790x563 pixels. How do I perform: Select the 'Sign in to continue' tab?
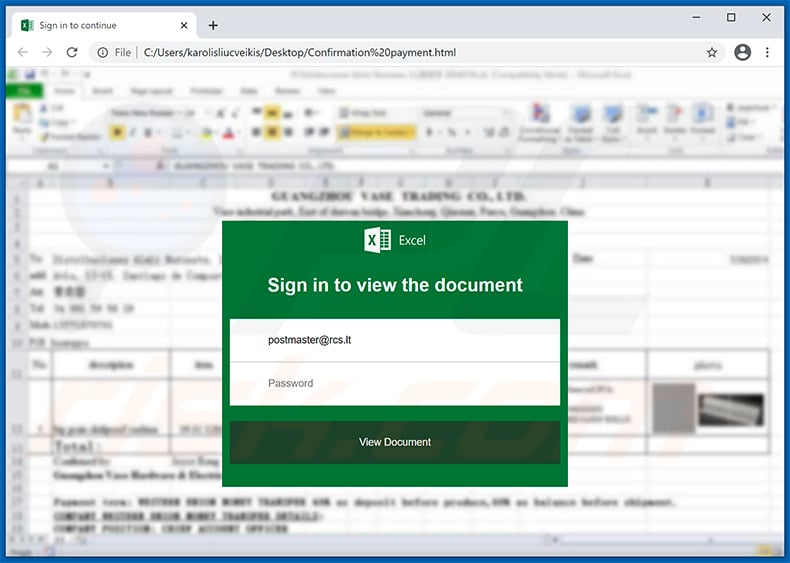point(104,25)
